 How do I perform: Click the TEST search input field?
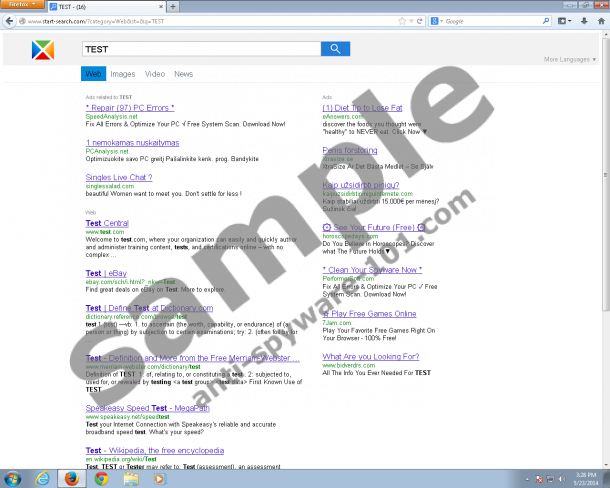coord(200,49)
